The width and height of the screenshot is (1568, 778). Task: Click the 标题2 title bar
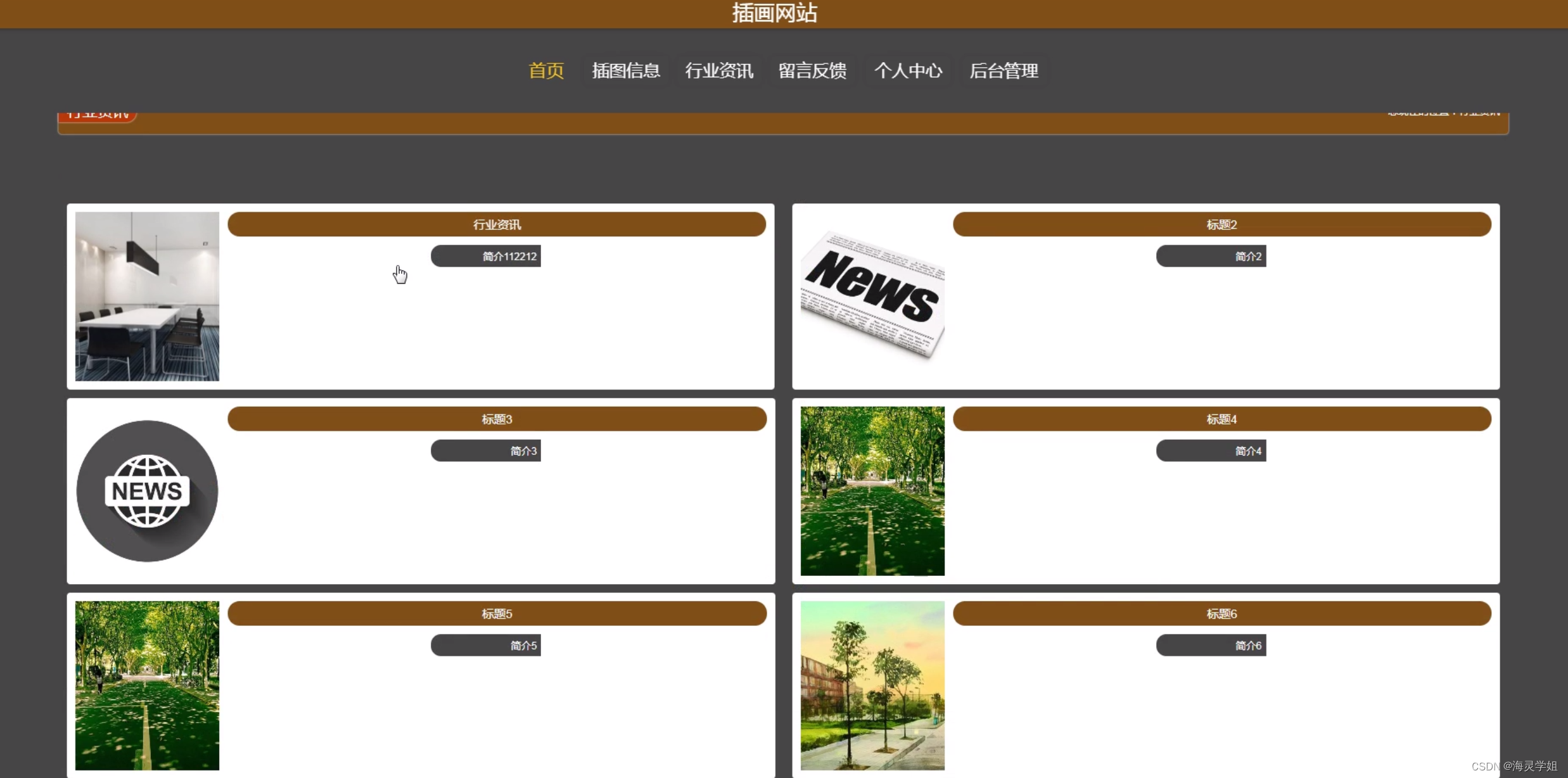(1221, 224)
